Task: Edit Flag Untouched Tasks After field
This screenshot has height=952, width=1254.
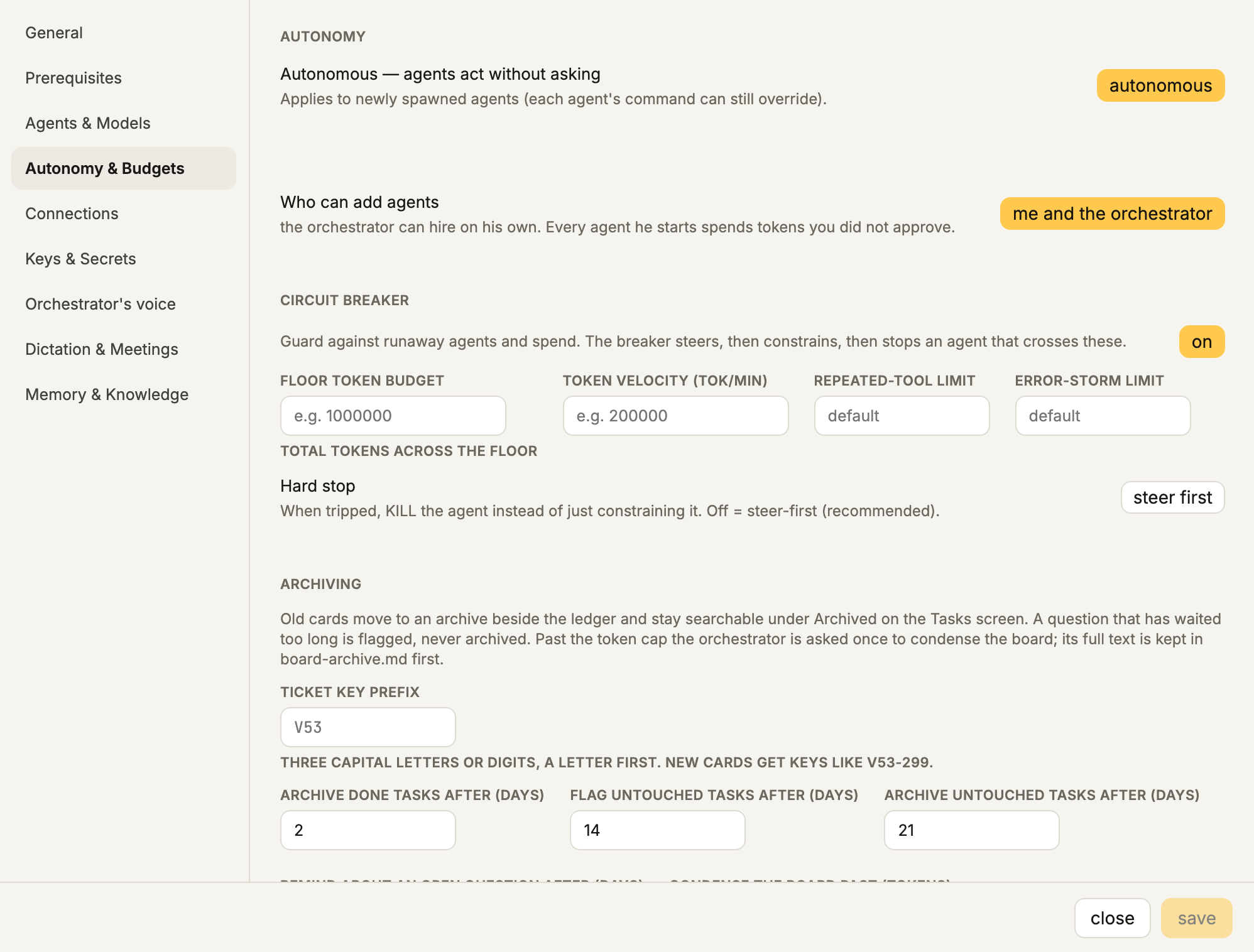Action: (658, 830)
